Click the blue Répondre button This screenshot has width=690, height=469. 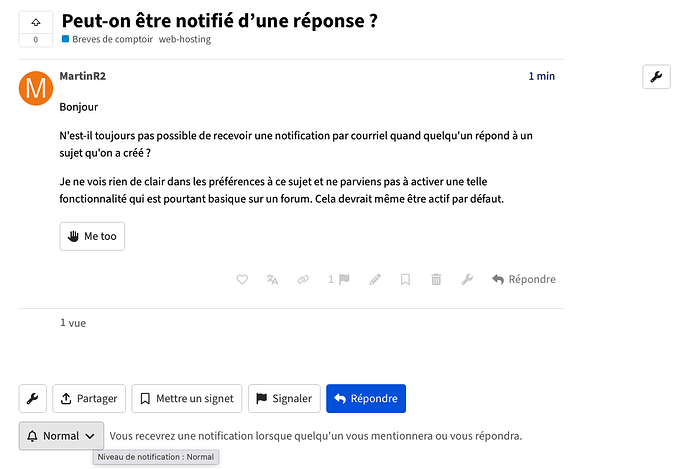(x=366, y=399)
